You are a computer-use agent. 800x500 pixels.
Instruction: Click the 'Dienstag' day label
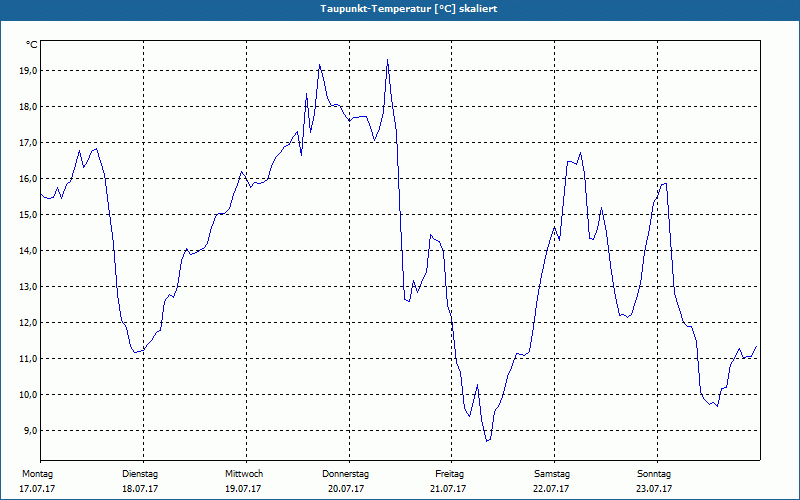click(140, 474)
